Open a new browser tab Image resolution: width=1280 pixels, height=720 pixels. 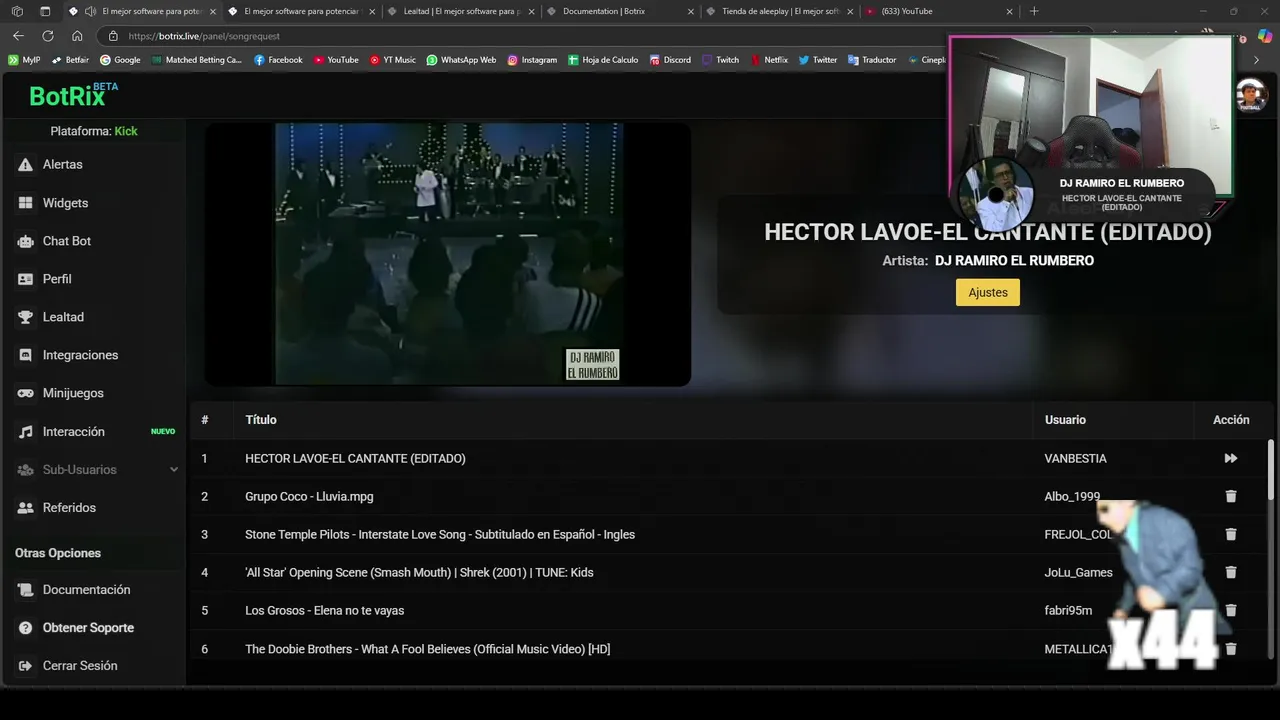point(1034,11)
